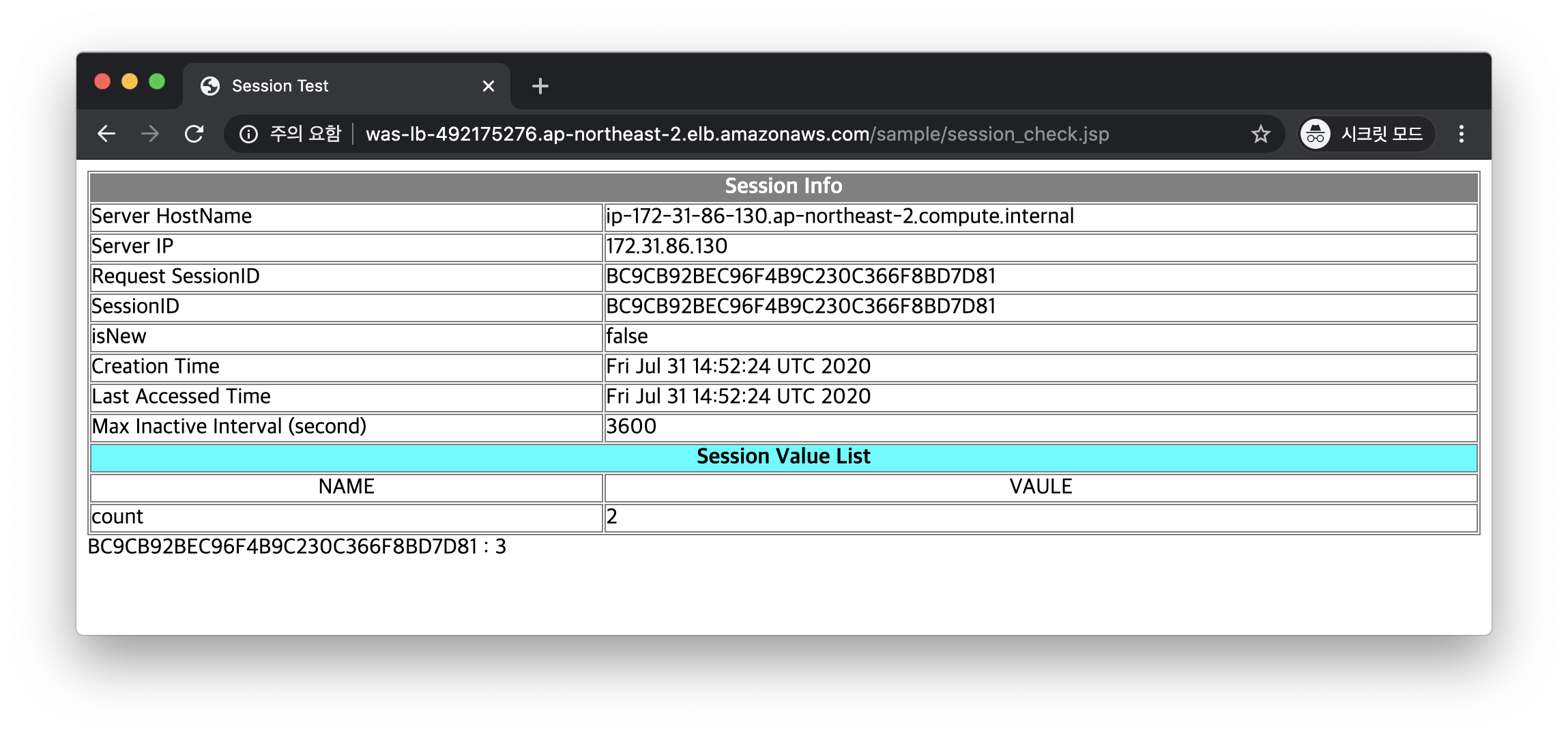Click the yellow minimize window button

[x=130, y=81]
